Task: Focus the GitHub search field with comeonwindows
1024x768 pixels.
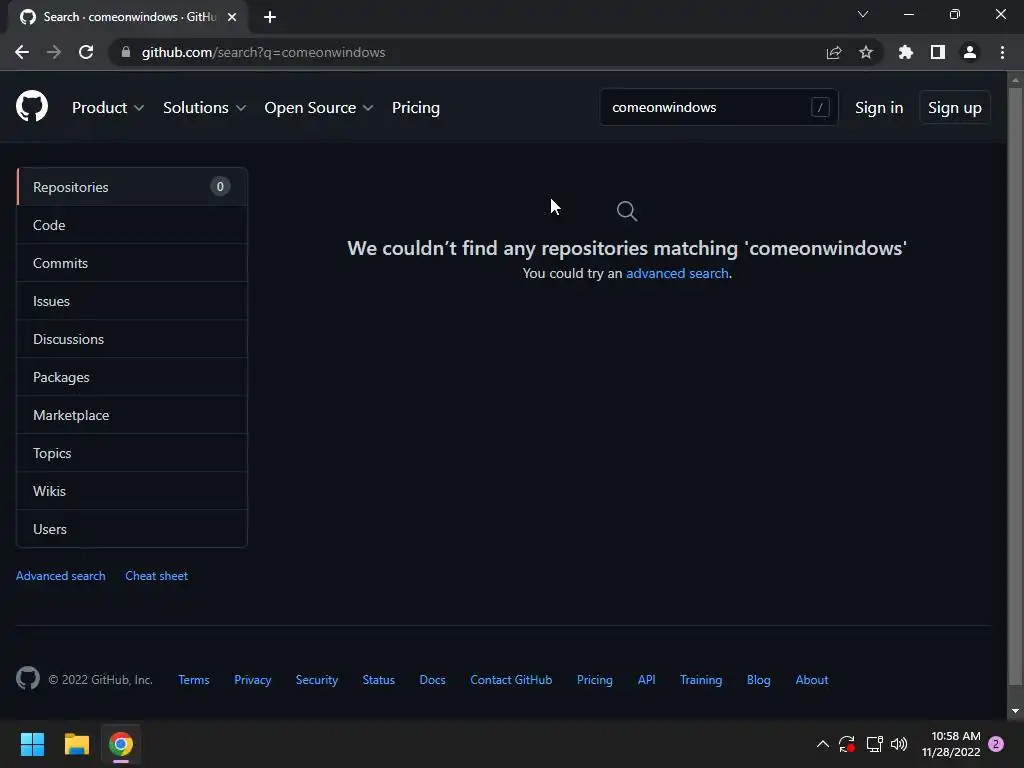Action: pos(718,107)
